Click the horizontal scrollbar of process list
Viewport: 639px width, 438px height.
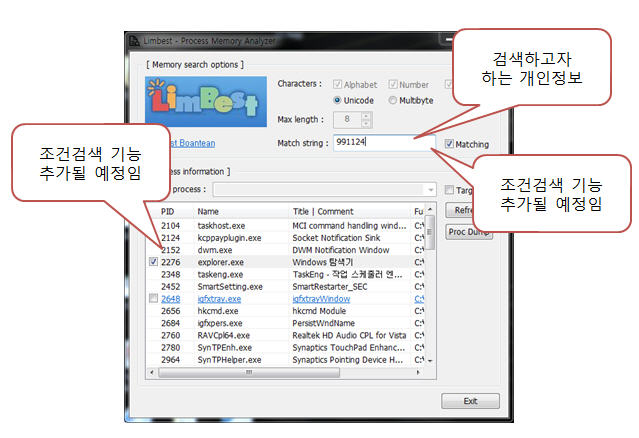[x=280, y=371]
